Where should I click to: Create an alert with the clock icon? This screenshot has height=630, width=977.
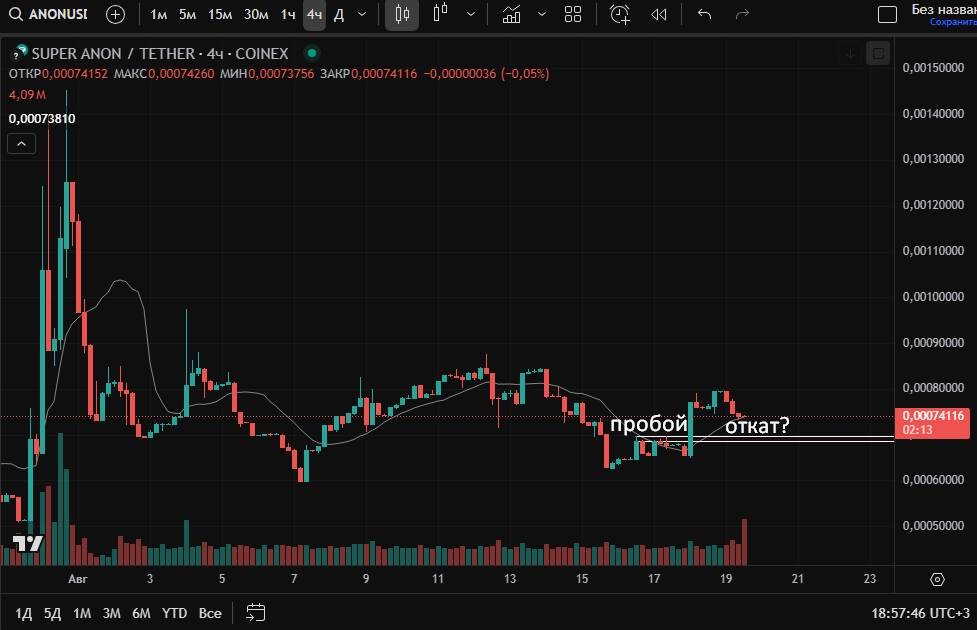click(x=620, y=14)
